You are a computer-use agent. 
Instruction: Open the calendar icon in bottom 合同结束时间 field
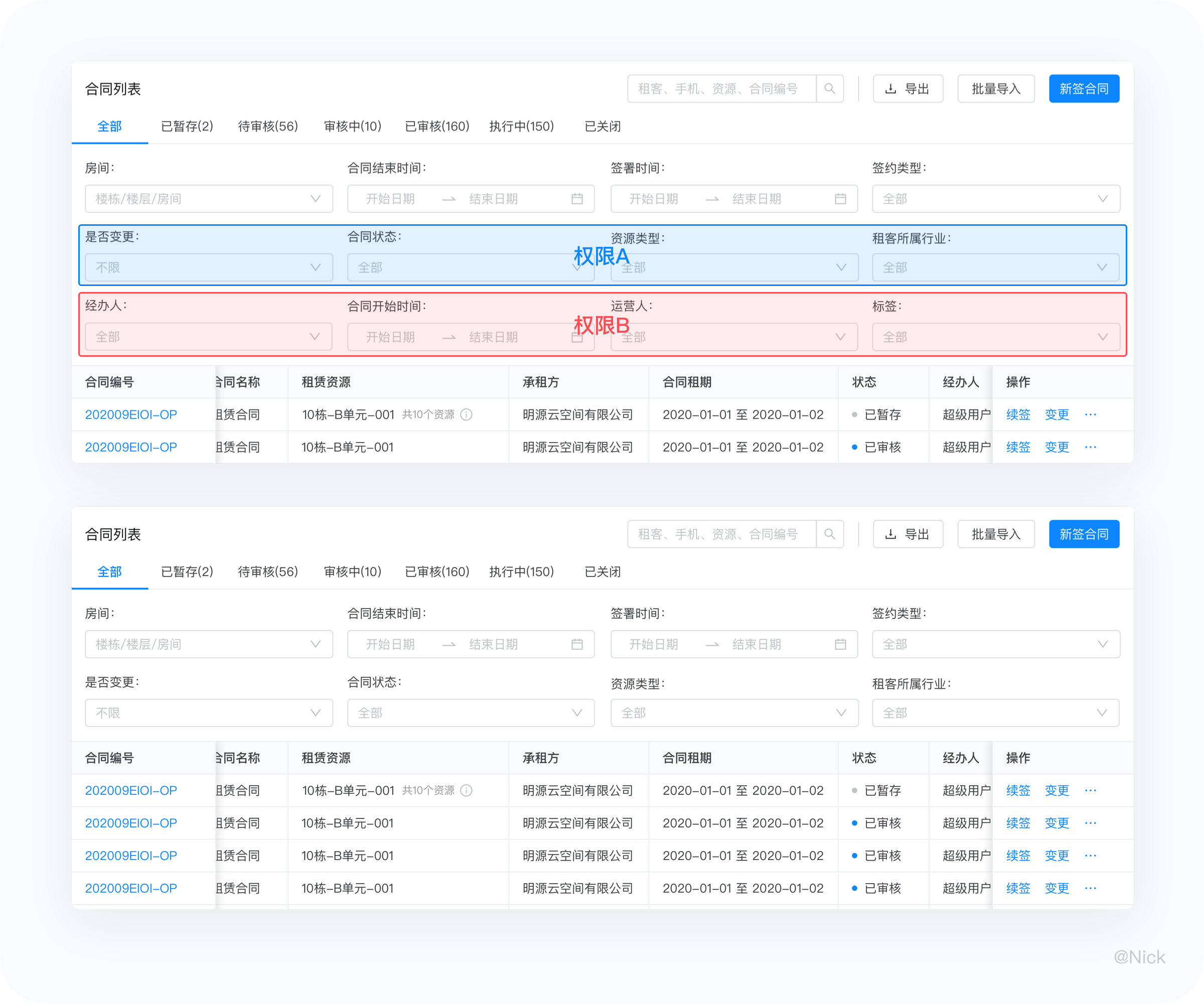(577, 644)
